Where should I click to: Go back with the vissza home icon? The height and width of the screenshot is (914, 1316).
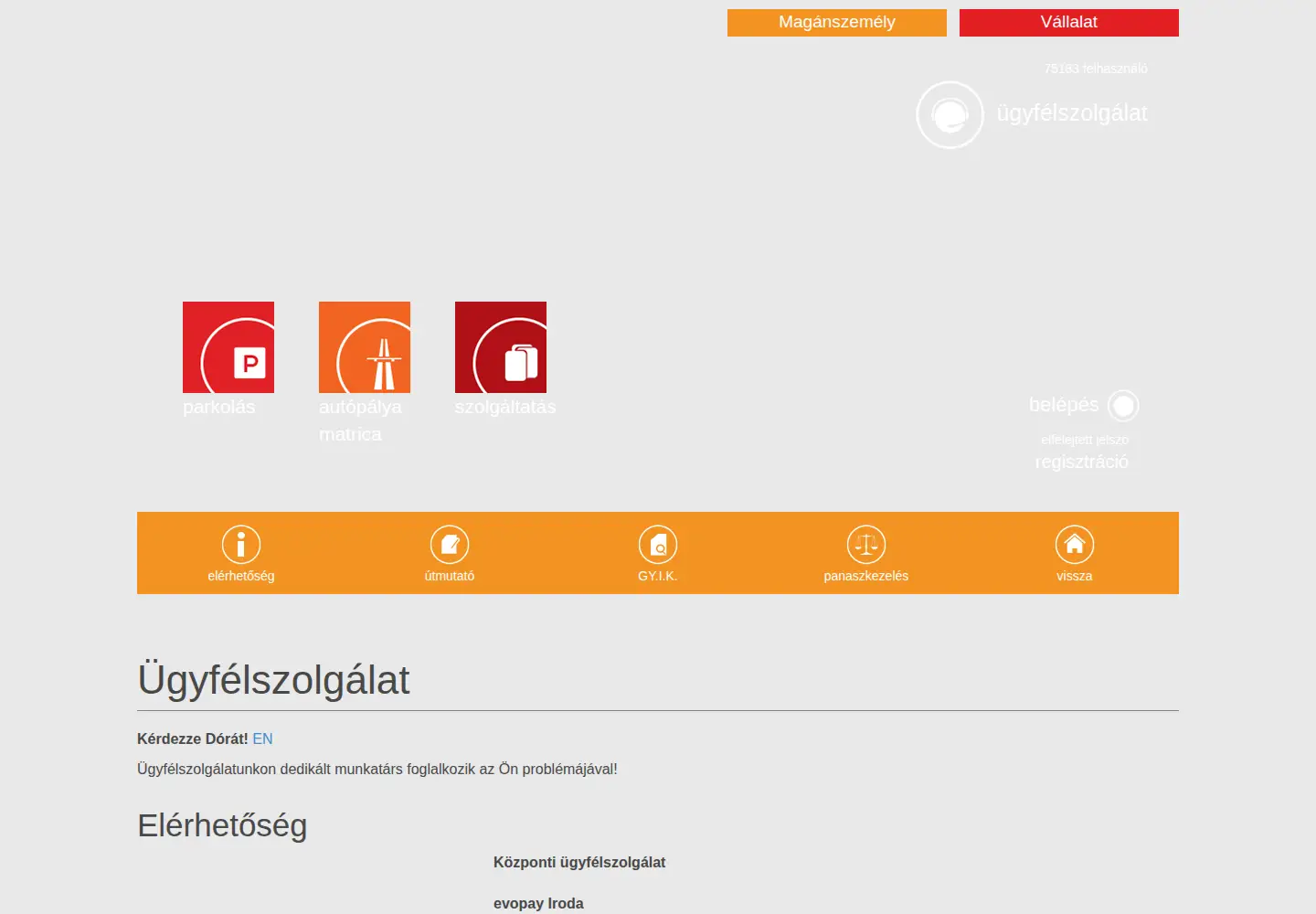pos(1075,545)
